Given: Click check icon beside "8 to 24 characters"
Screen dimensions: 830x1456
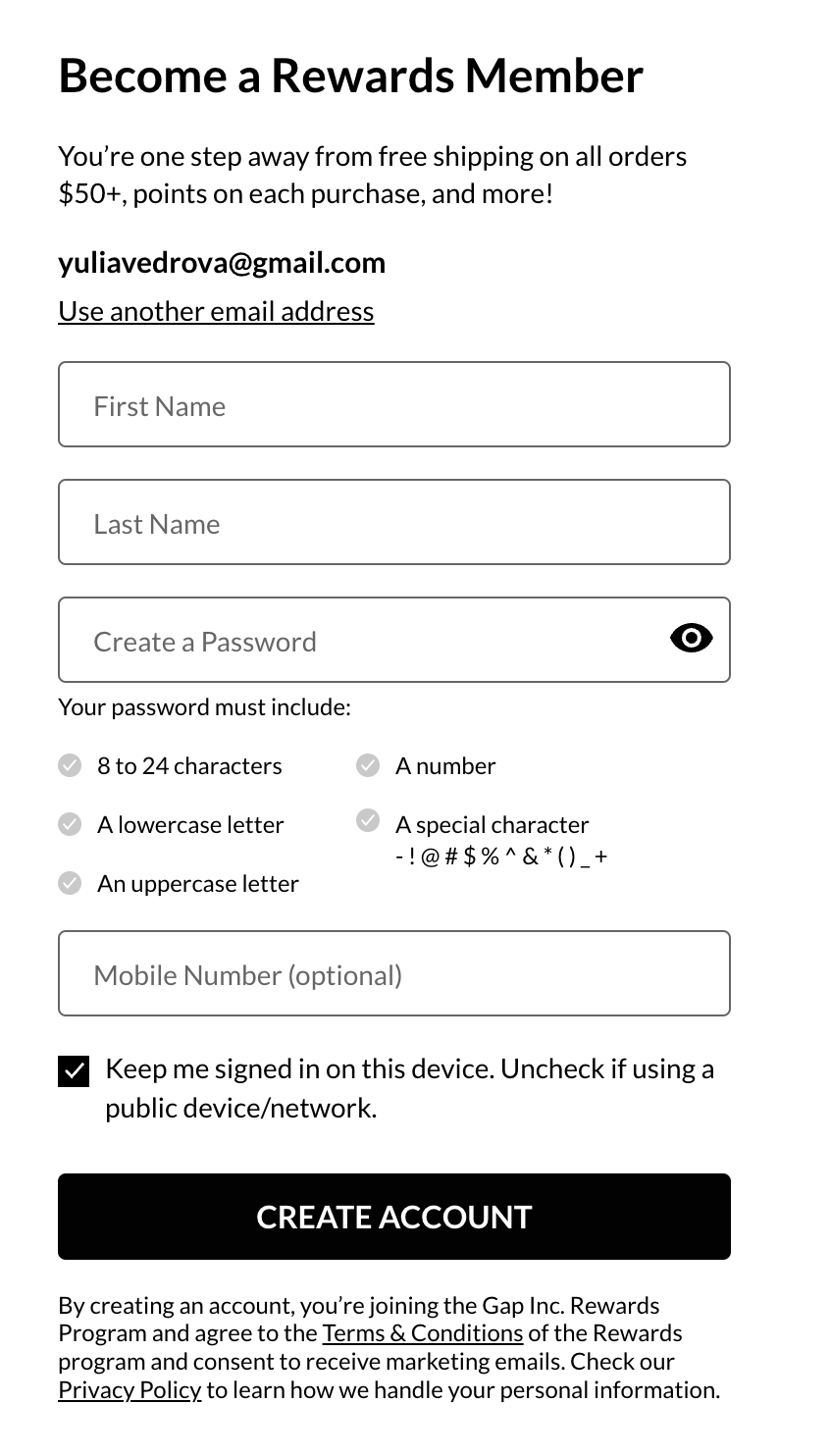Looking at the screenshot, I should [x=70, y=765].
